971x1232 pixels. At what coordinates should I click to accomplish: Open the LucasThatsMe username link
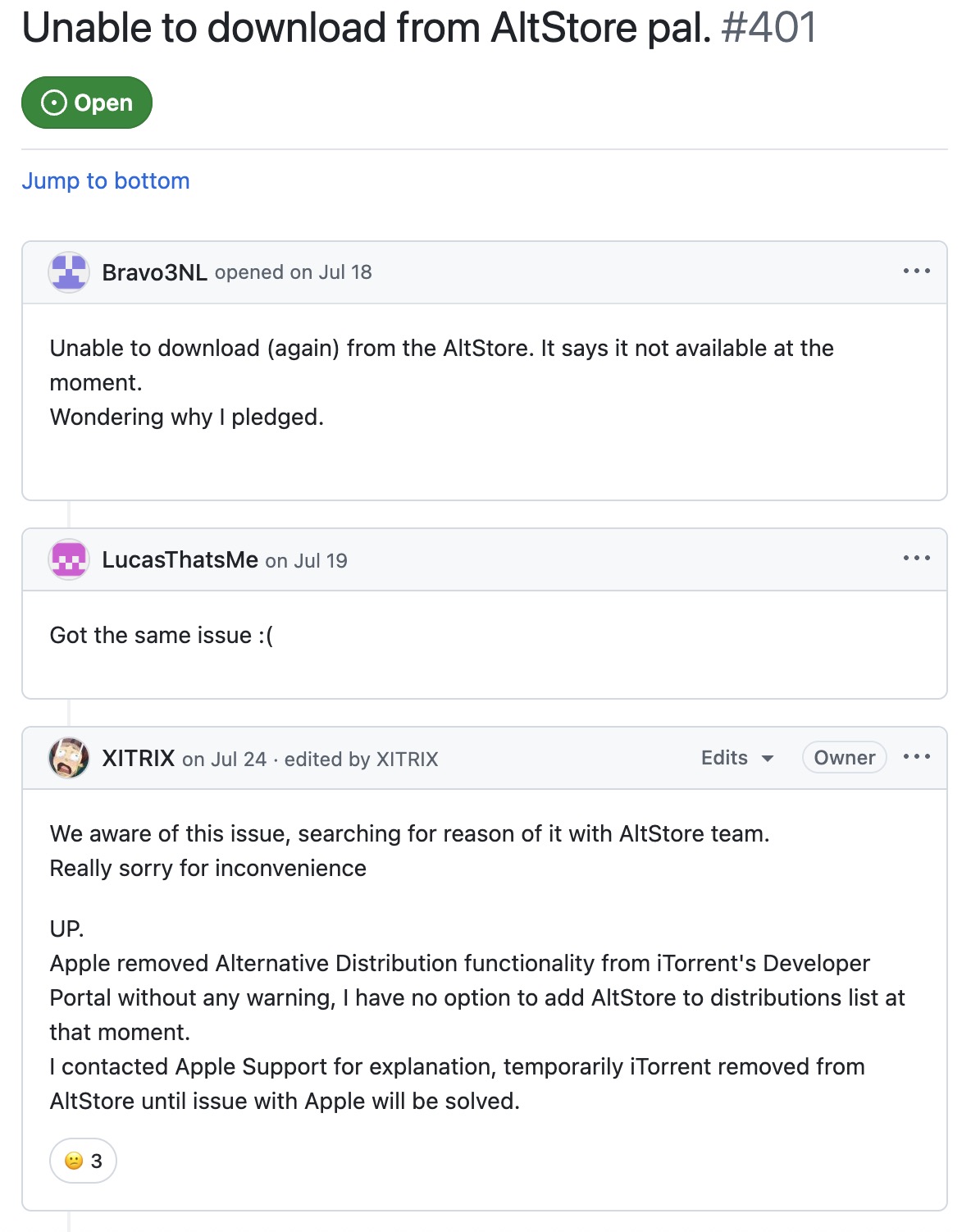180,560
